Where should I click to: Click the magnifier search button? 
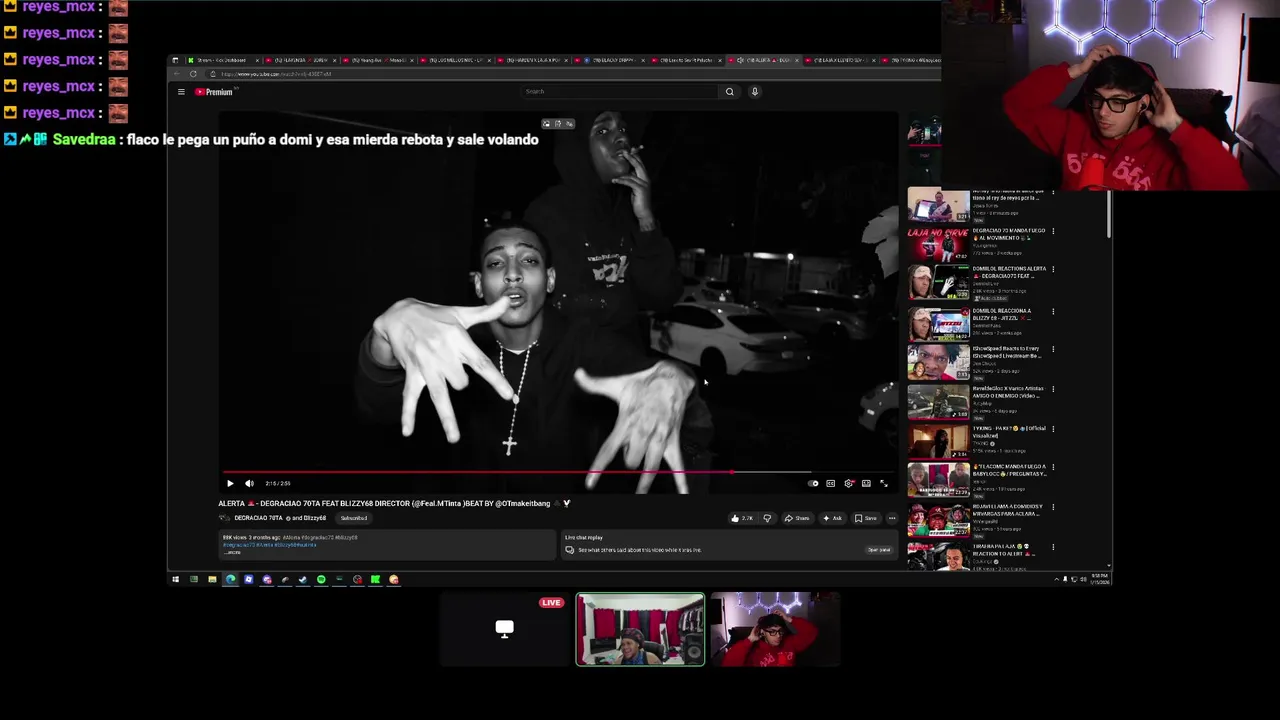(x=729, y=91)
